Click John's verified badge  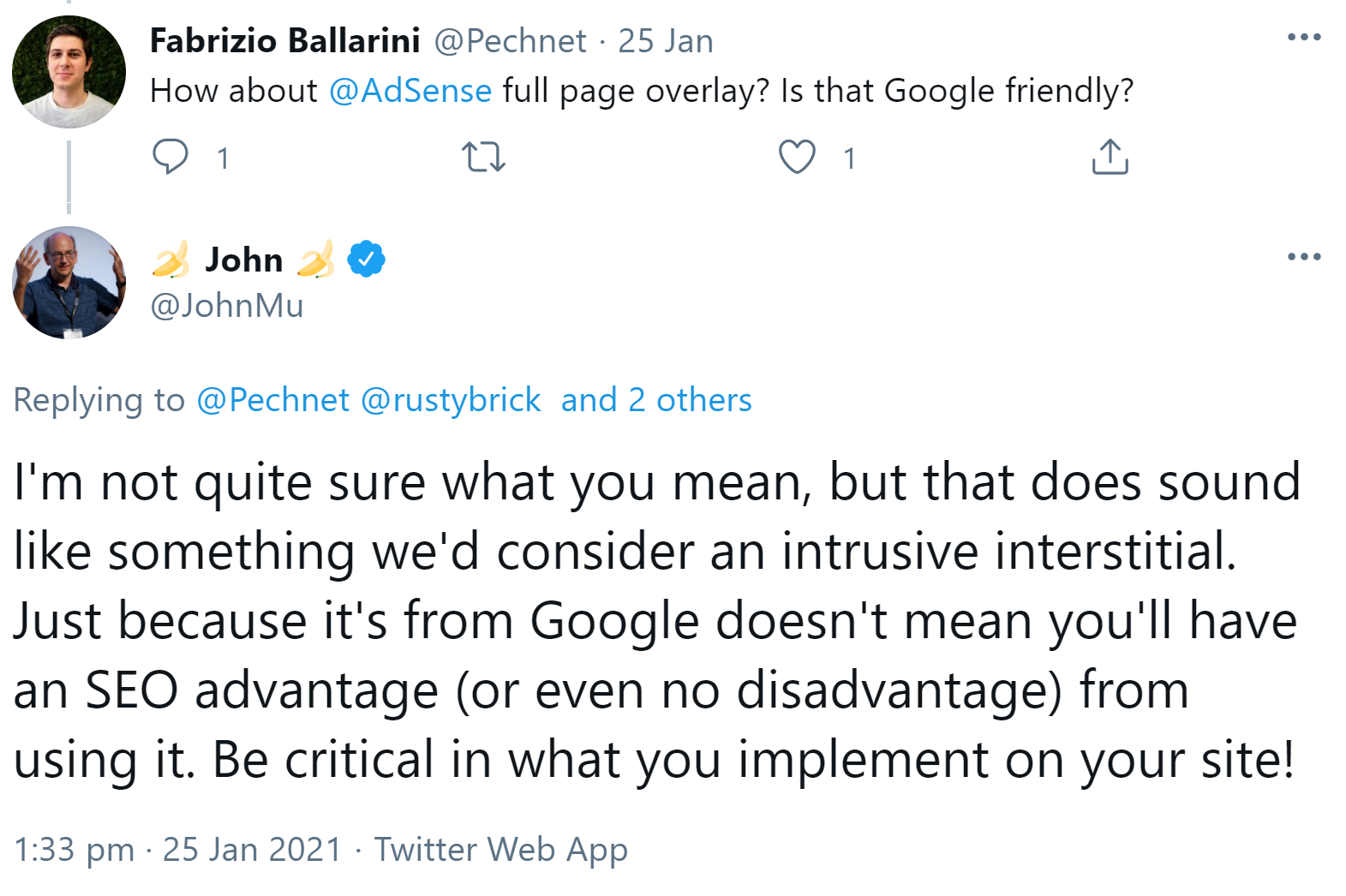[x=367, y=259]
